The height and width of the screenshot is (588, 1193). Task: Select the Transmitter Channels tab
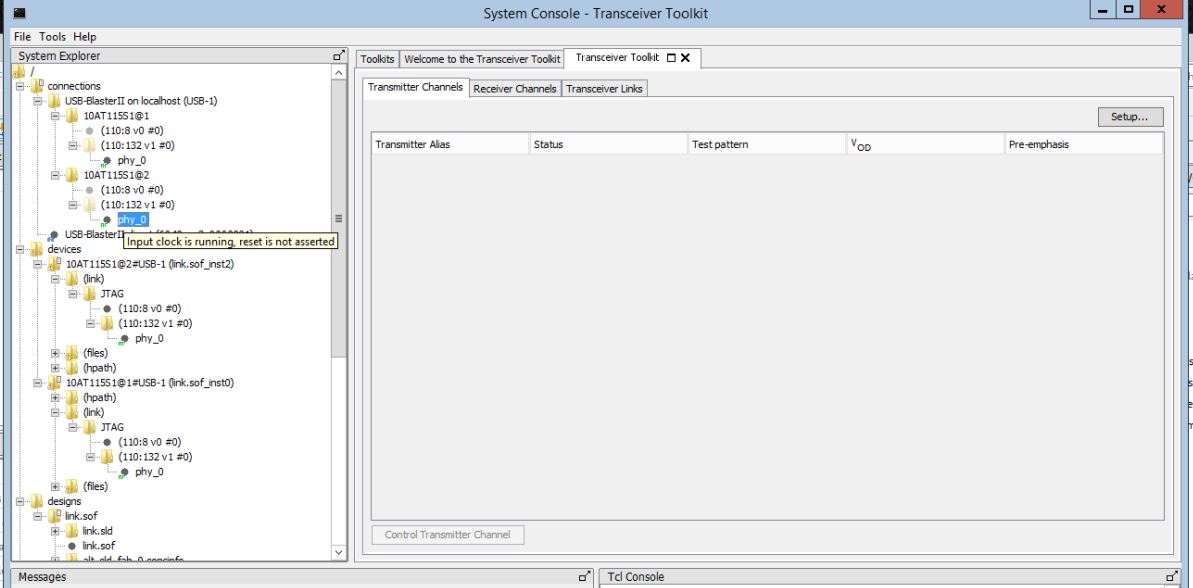click(415, 87)
